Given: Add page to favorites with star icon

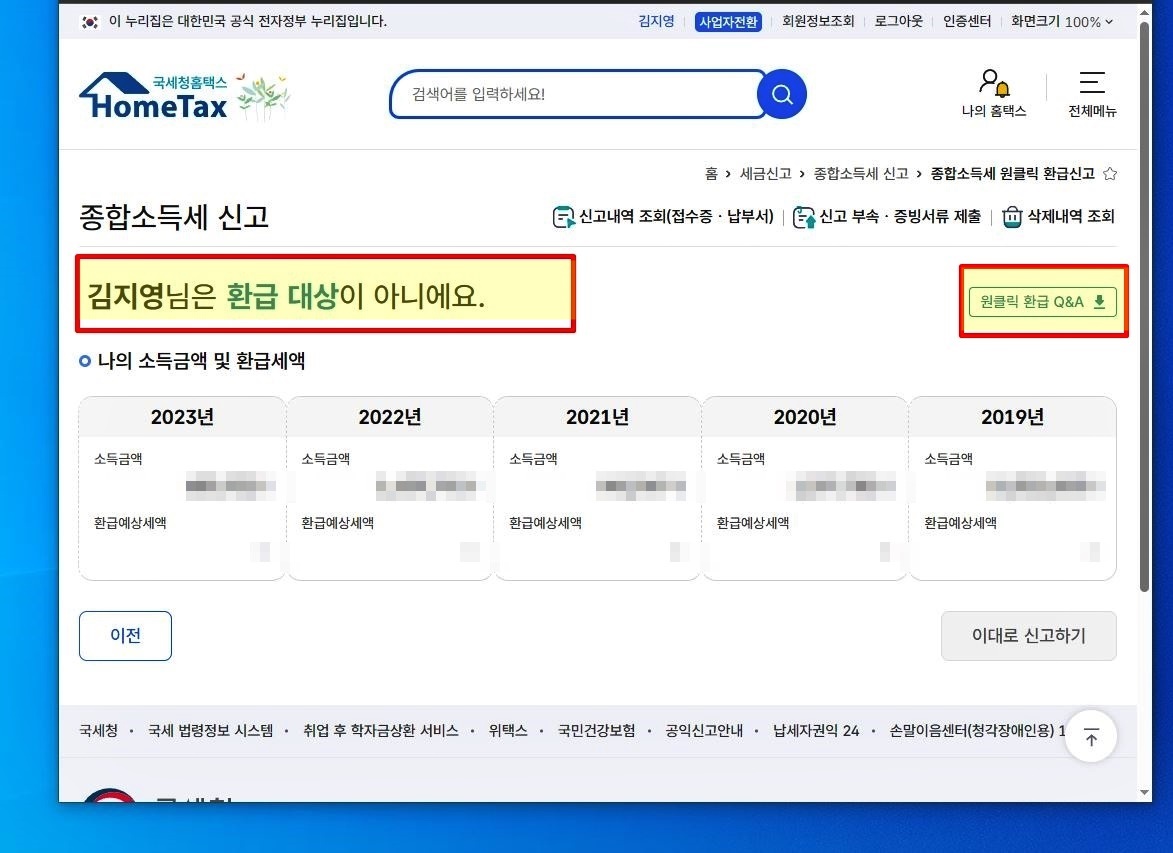Looking at the screenshot, I should tap(1110, 174).
